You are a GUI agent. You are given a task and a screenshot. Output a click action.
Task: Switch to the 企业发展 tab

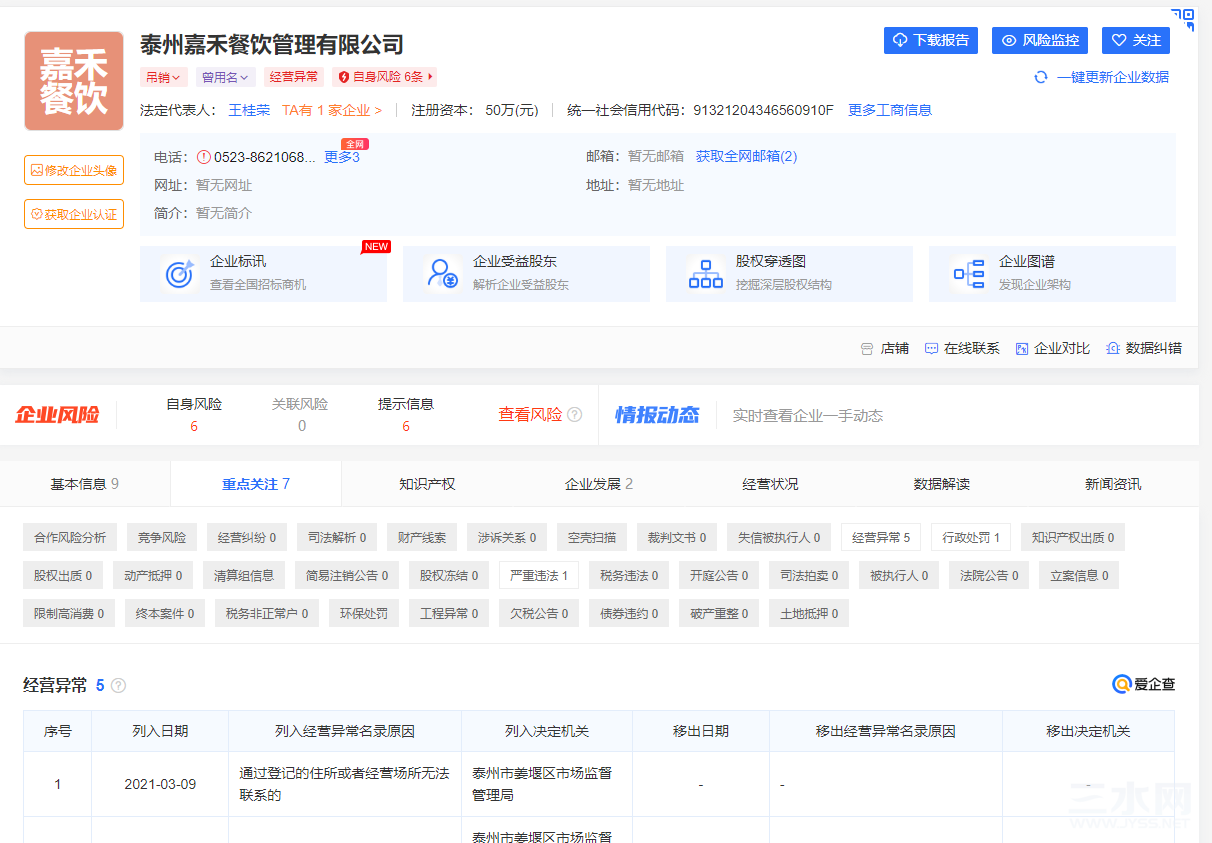[599, 484]
